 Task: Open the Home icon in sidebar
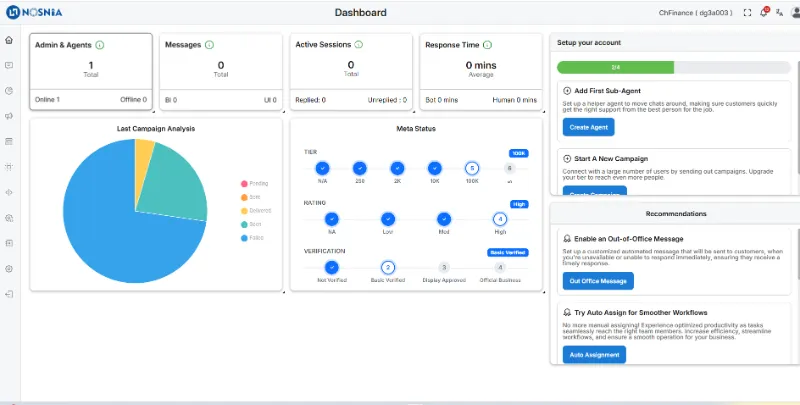[9, 40]
